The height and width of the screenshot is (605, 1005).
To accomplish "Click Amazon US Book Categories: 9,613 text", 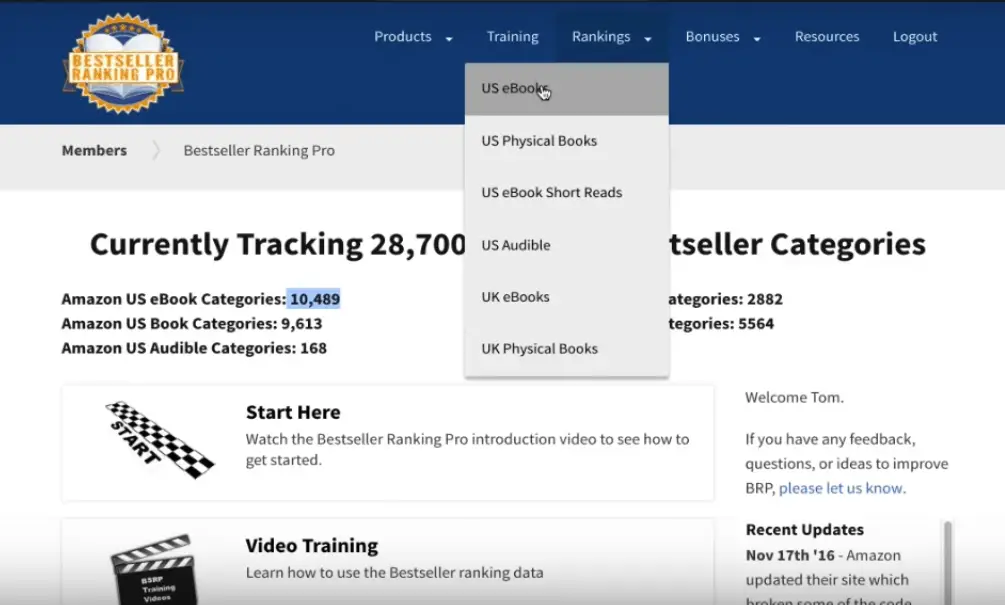I will [x=192, y=324].
